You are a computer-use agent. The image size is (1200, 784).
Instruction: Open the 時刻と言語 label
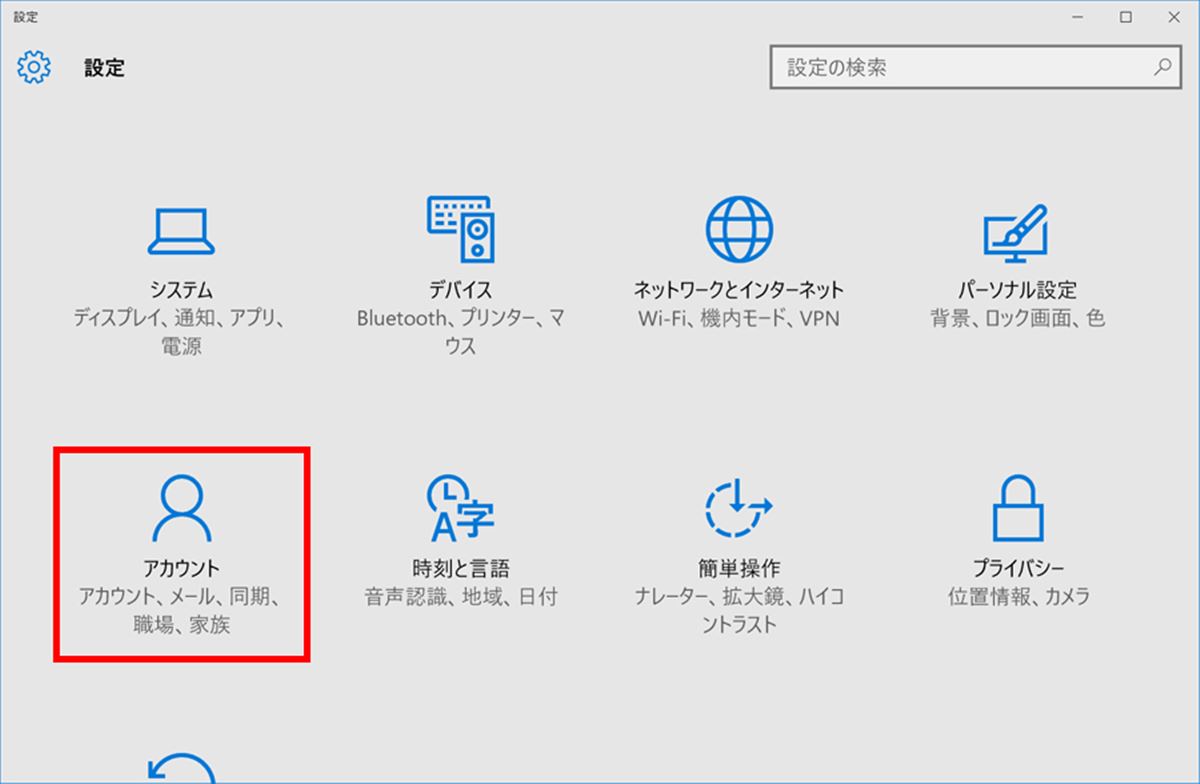pos(460,569)
